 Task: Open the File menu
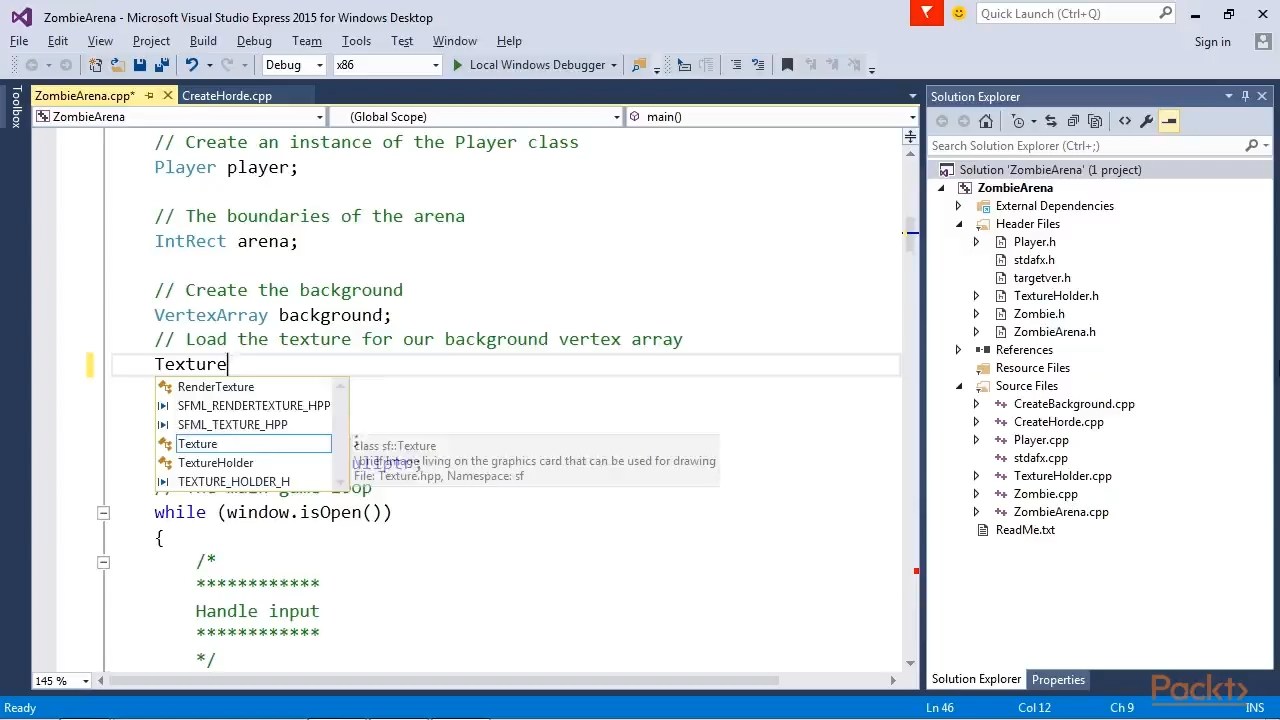19,41
